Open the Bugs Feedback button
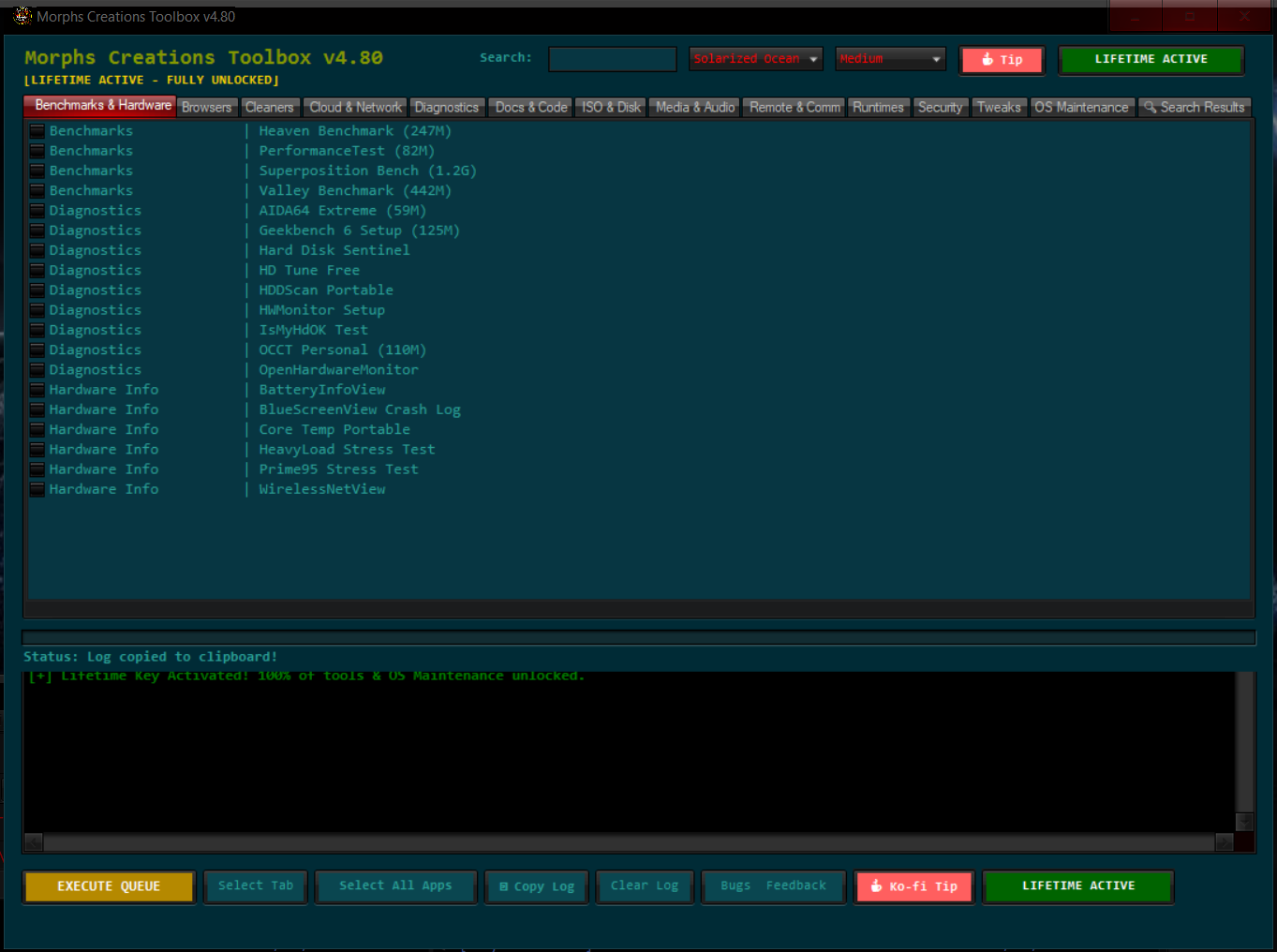 tap(774, 886)
